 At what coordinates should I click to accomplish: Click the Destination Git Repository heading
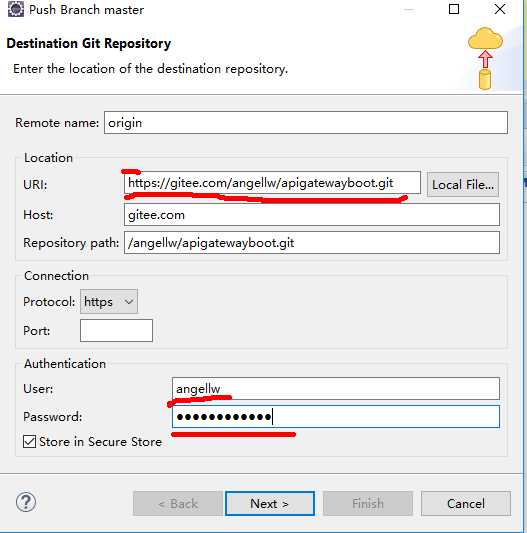[89, 44]
